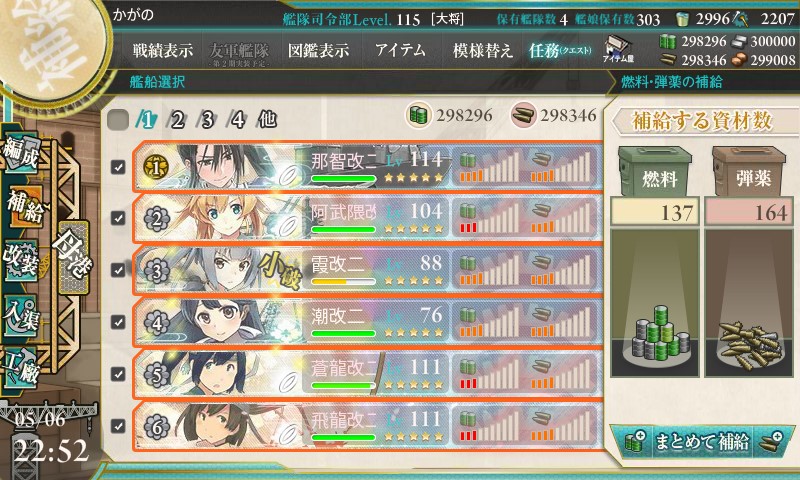
Task: Uncheck the checkbox for 飛龍改二
Action: coord(118,425)
